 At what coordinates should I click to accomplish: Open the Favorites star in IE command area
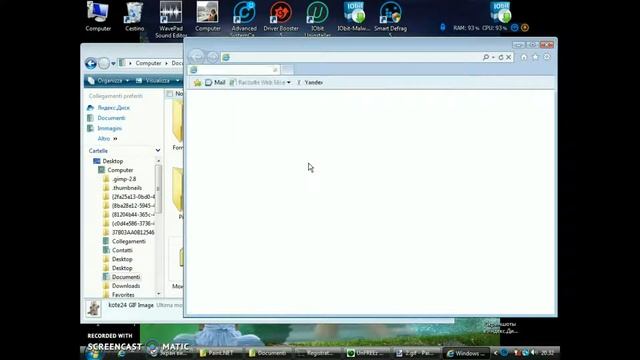[535, 57]
